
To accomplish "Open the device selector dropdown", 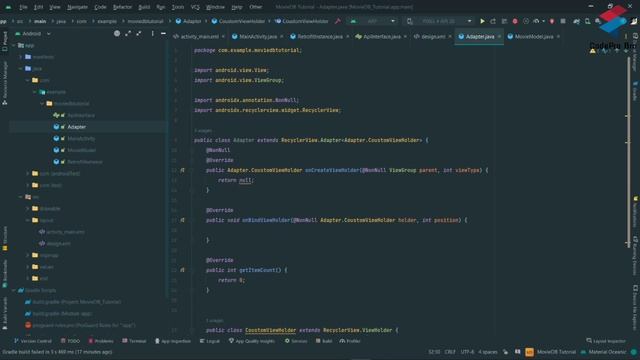I will [x=440, y=21].
